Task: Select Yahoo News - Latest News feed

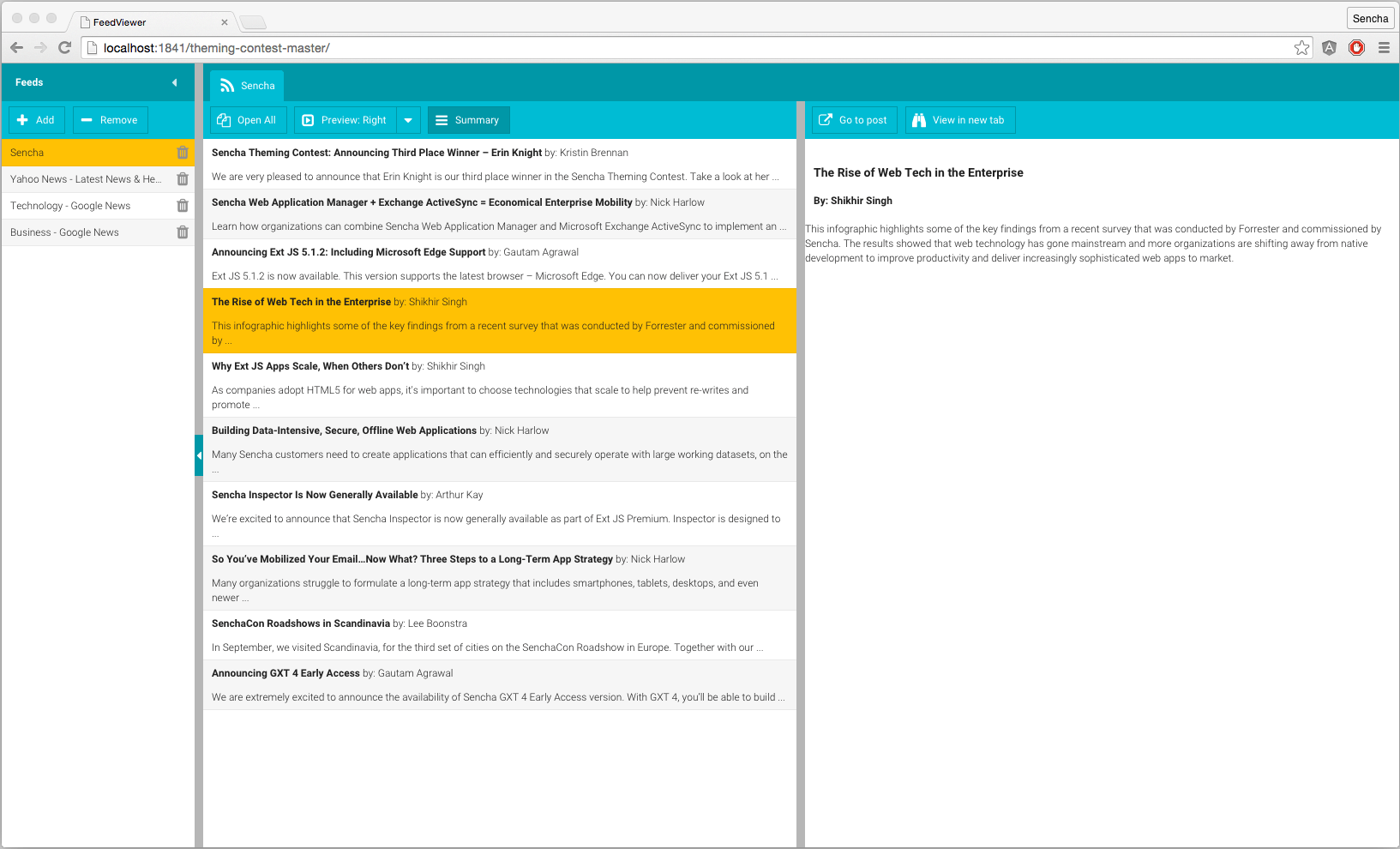Action: 98,179
